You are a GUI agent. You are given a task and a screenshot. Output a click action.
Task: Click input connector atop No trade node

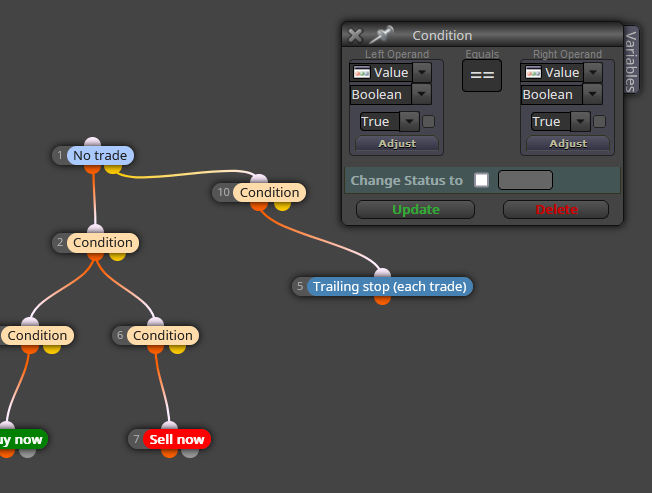click(92, 142)
